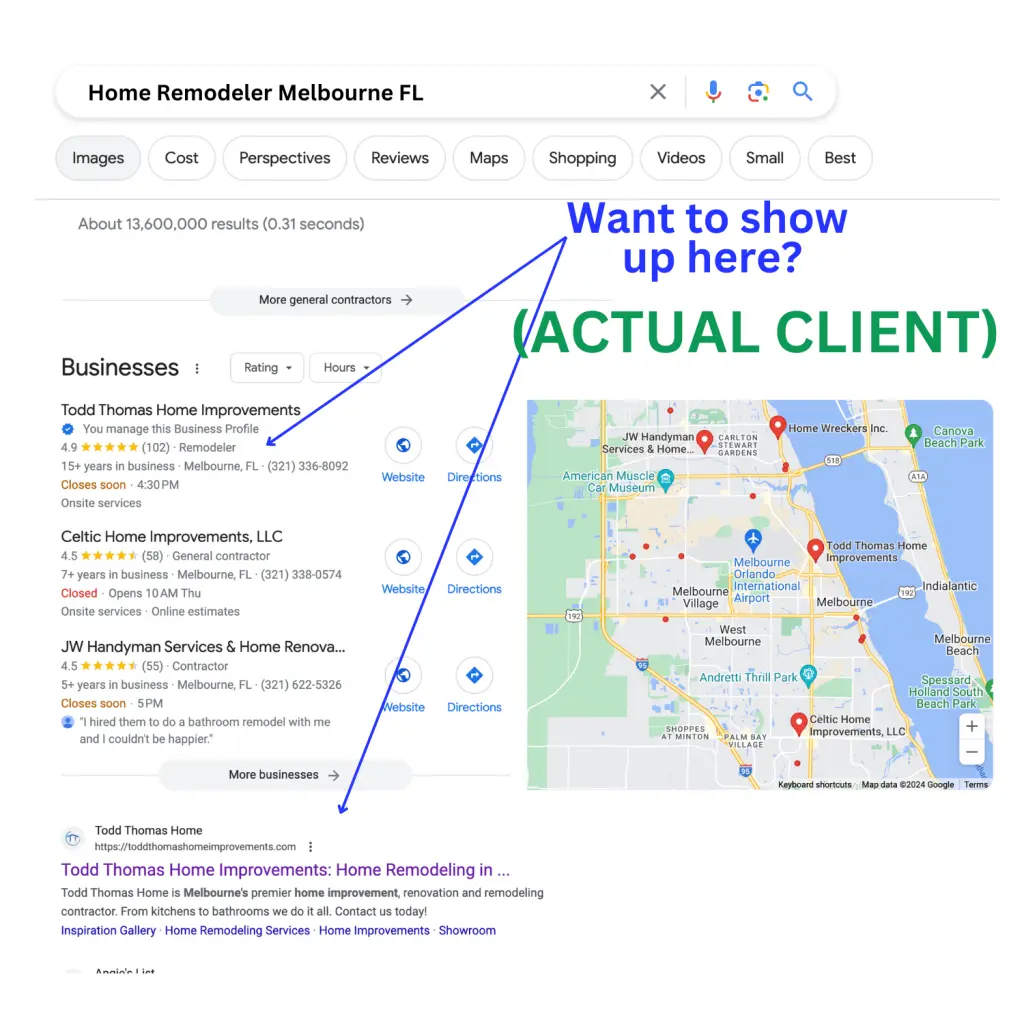1024x1024 pixels.
Task: Open the Showroom sitelink
Action: click(x=467, y=931)
